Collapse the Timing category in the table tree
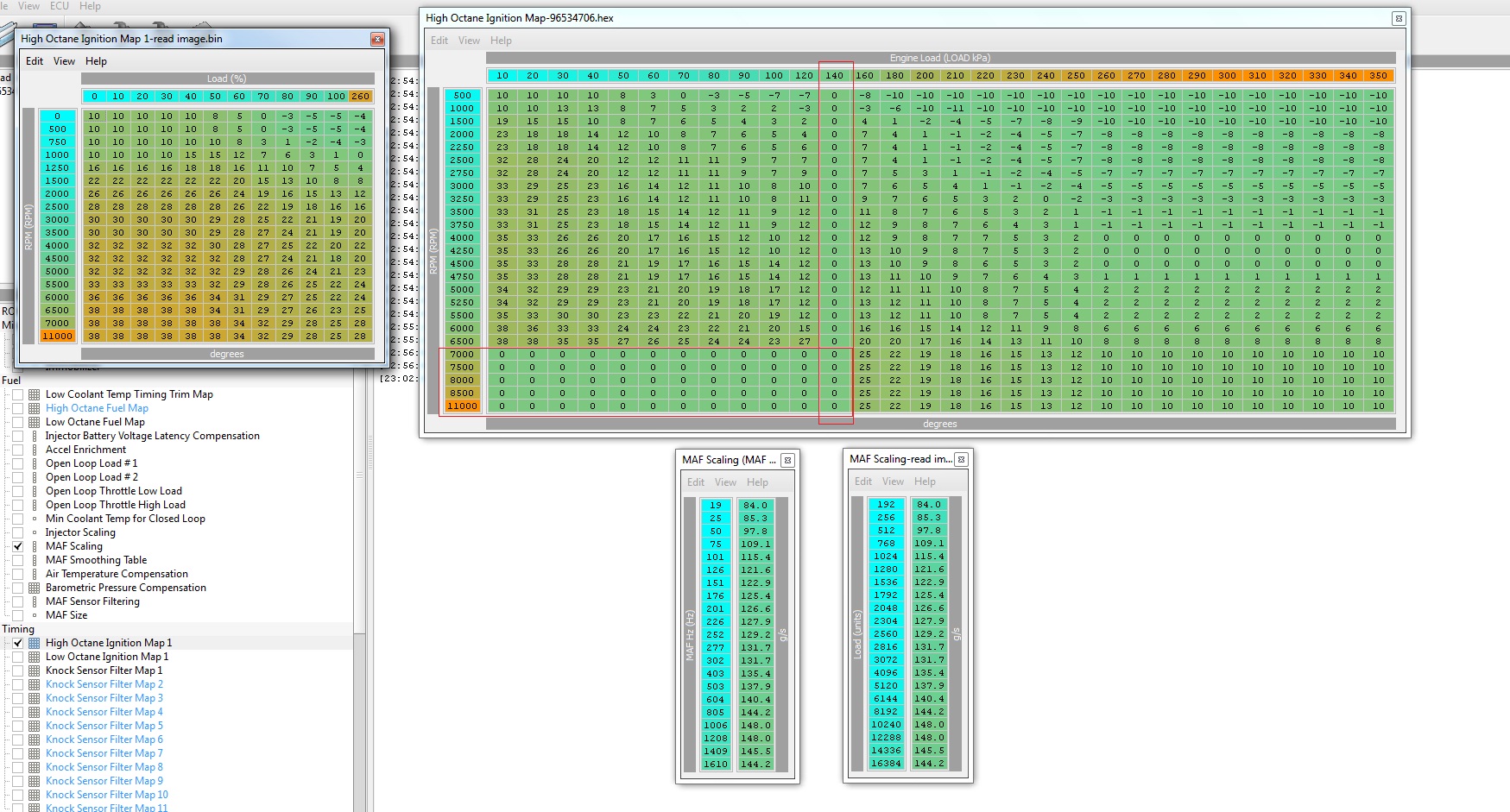The image size is (1510, 812). click(x=17, y=629)
